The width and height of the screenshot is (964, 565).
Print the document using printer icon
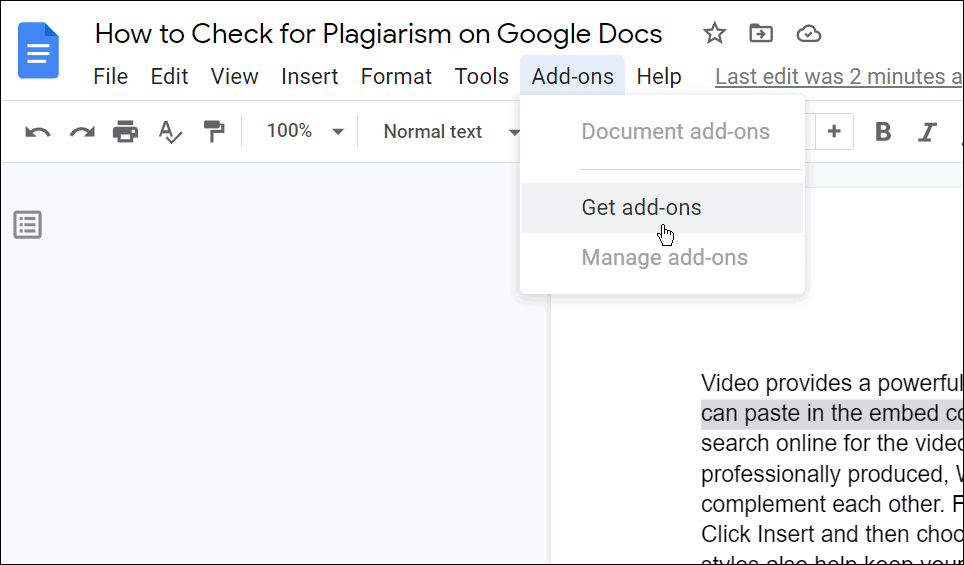(x=125, y=132)
